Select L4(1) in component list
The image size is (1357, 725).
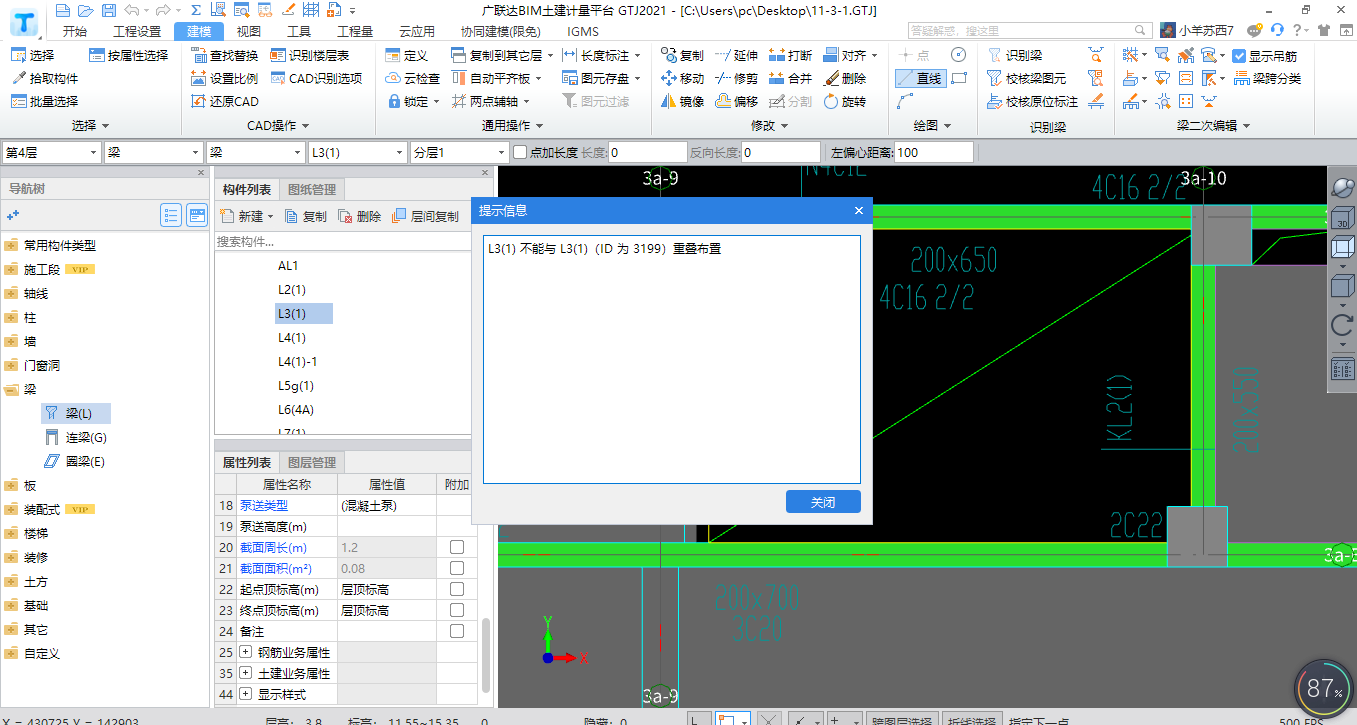tap(292, 338)
